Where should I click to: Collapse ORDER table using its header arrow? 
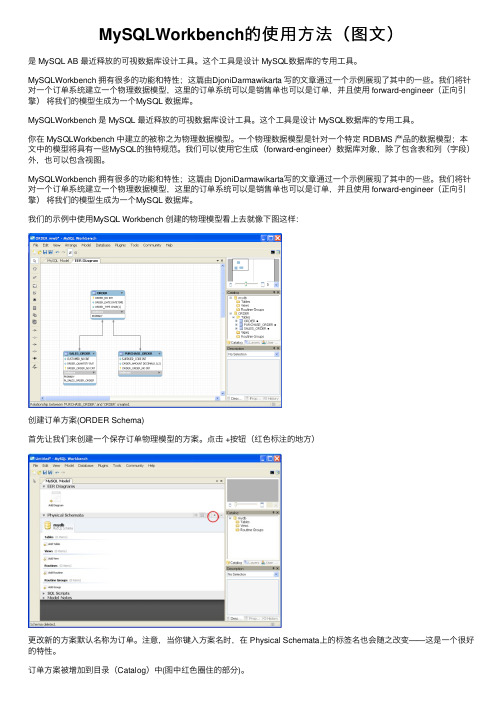tap(122, 293)
